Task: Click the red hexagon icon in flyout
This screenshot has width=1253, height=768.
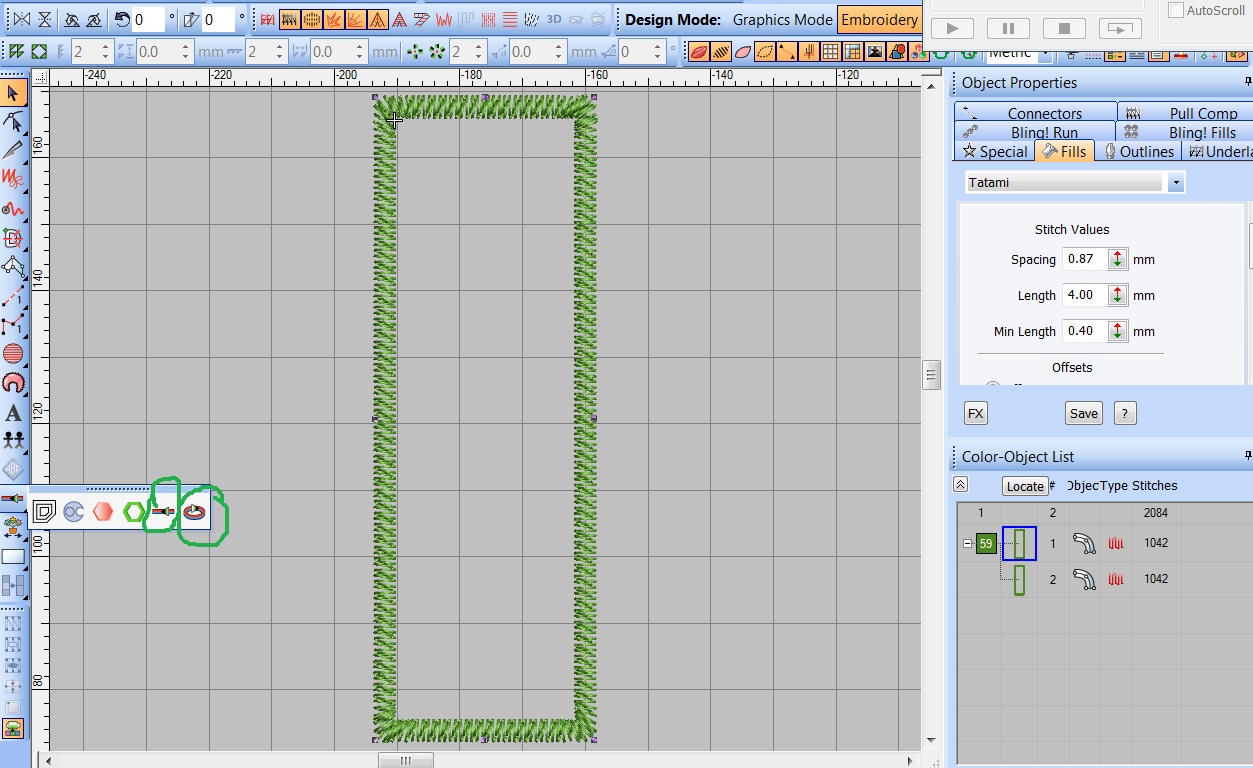Action: (x=103, y=512)
